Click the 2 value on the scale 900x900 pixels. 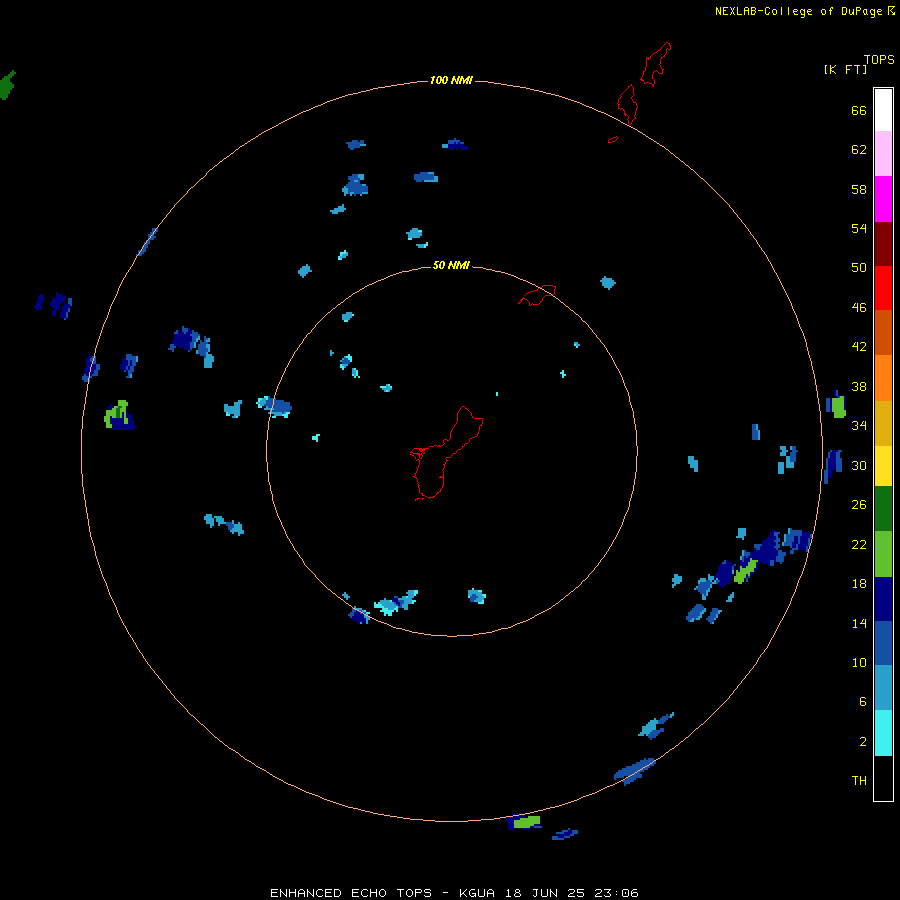(x=863, y=741)
